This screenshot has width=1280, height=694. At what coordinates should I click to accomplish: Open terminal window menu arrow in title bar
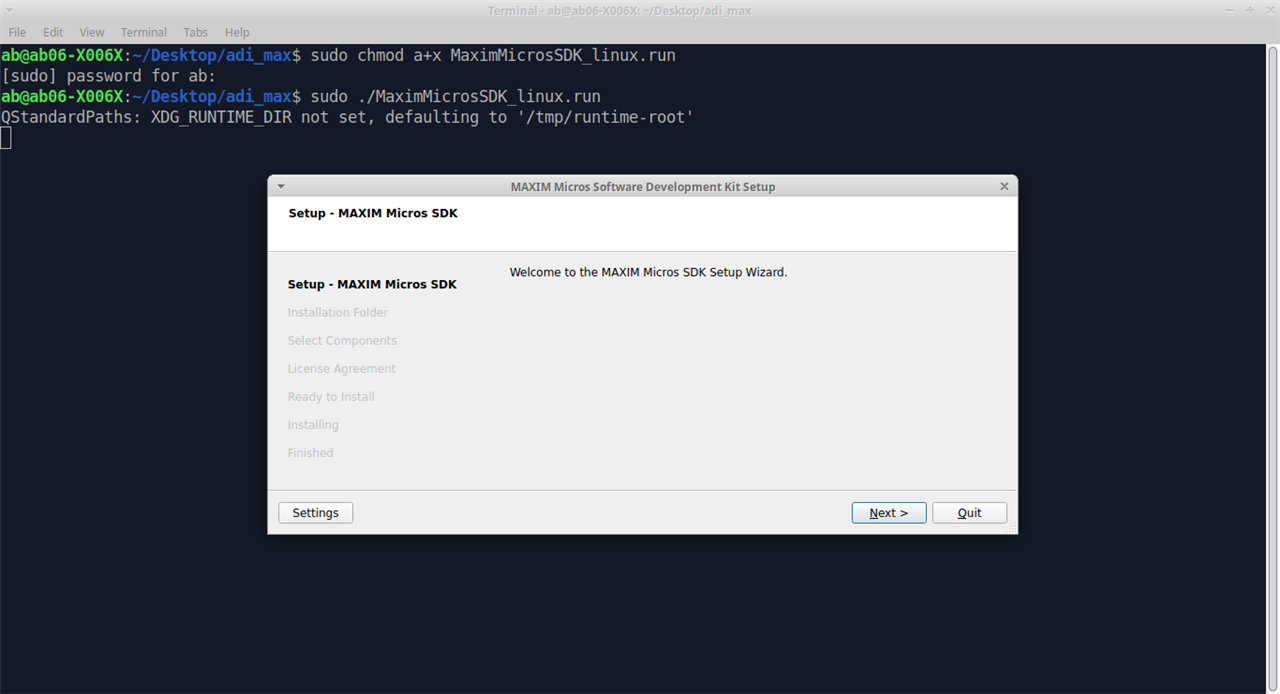10,10
